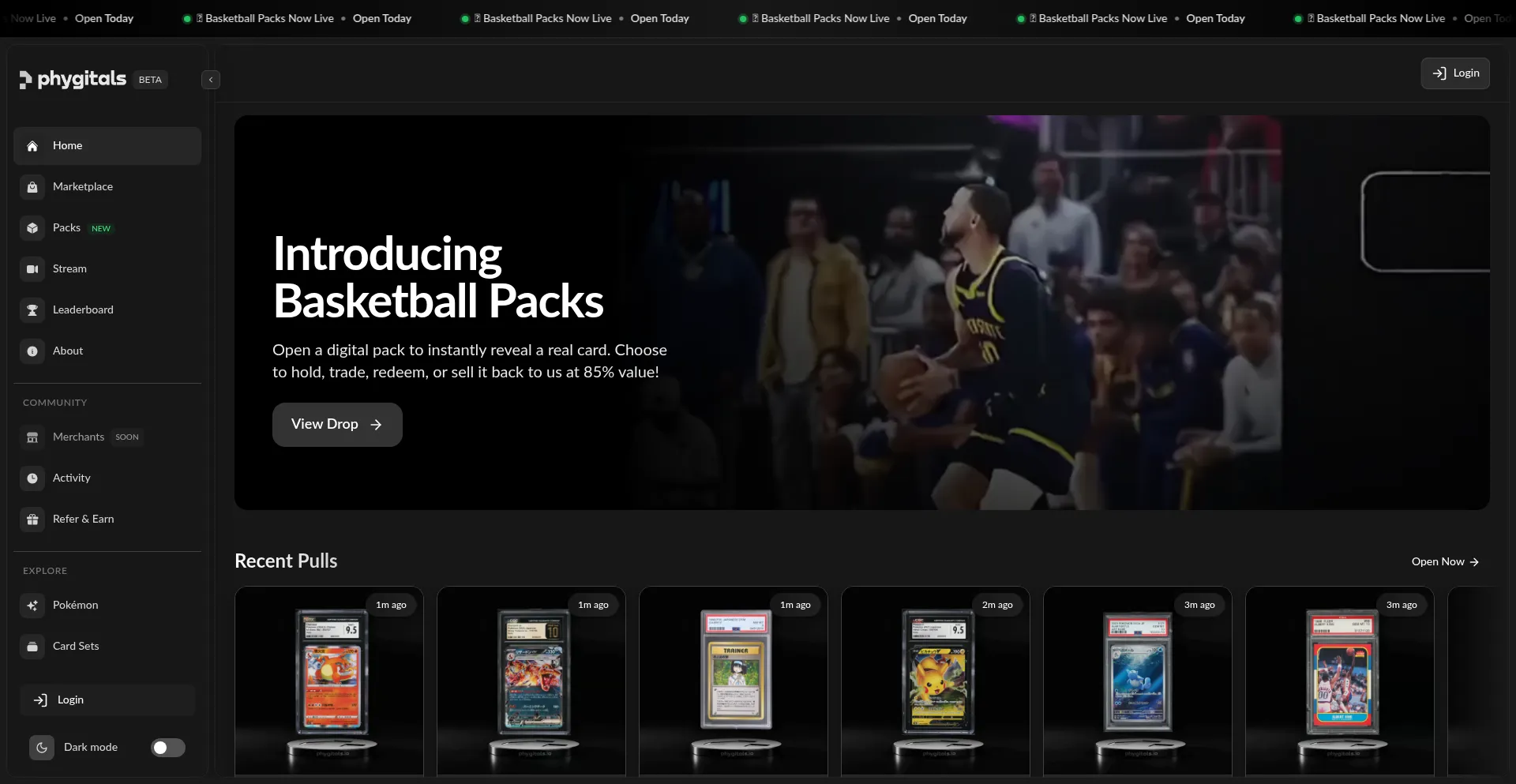Click the Home icon in the sidebar
This screenshot has width=1516, height=784.
(32, 146)
